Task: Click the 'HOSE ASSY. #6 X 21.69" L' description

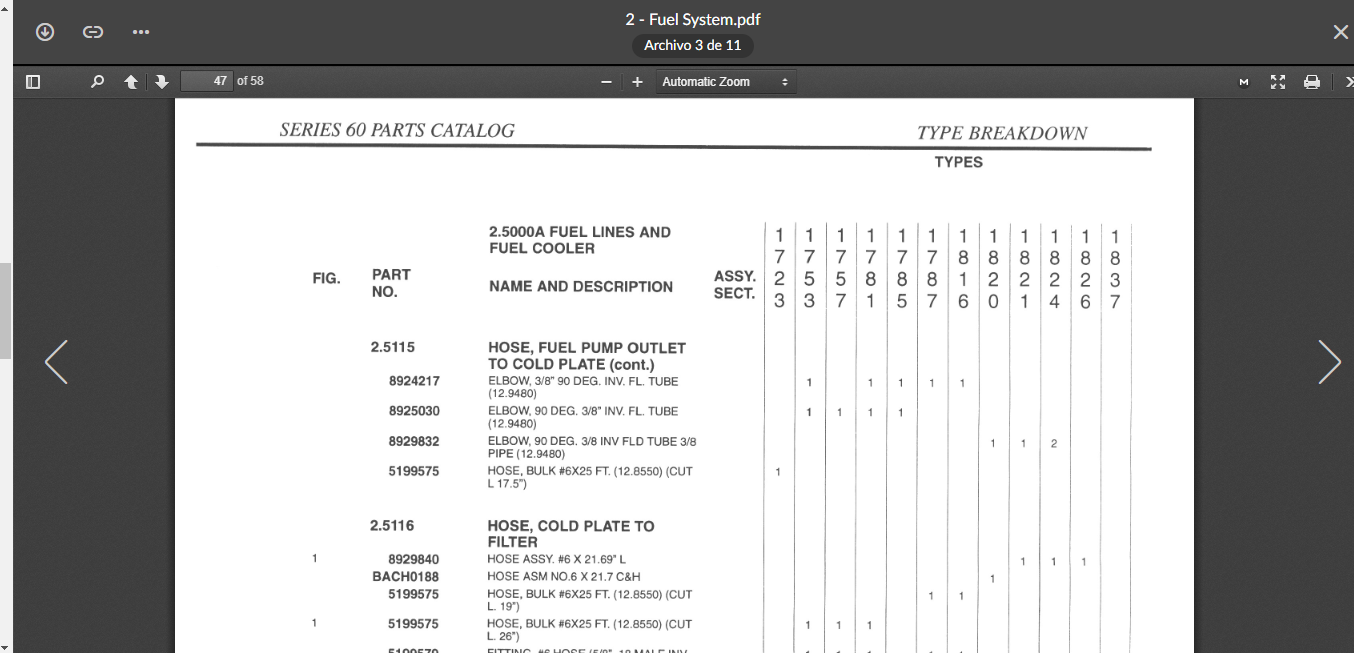Action: [556, 559]
